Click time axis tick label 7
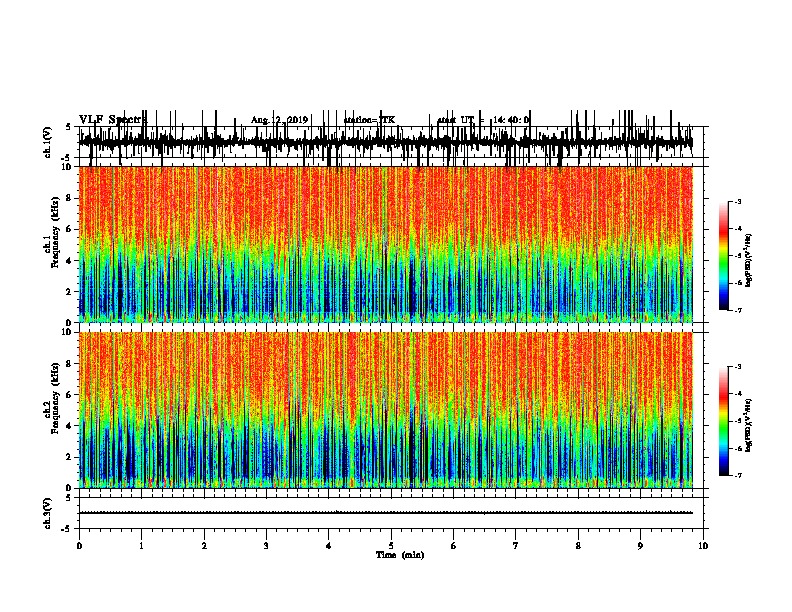The height and width of the screenshot is (612, 792). pyautogui.click(x=516, y=546)
